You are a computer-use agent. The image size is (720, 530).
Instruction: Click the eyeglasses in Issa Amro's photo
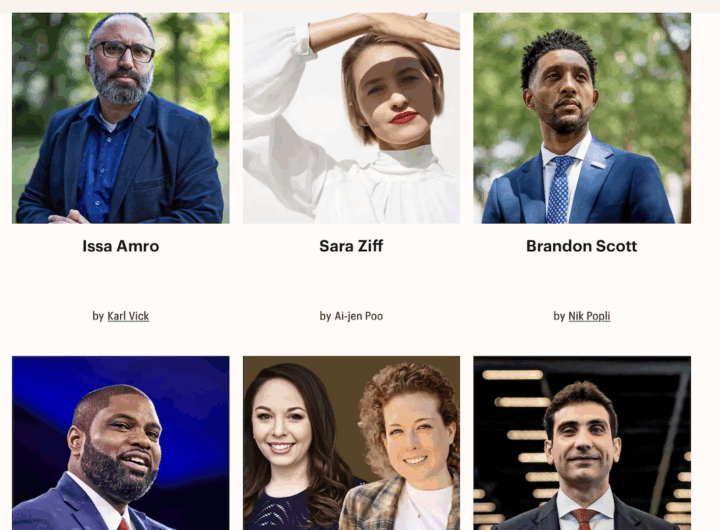tap(123, 51)
